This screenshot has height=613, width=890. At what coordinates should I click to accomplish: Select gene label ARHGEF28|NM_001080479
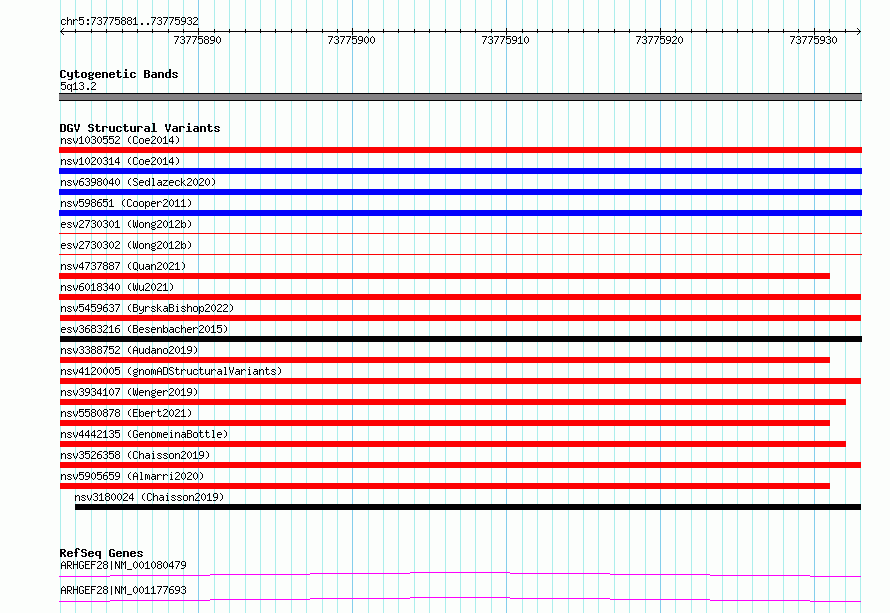tap(123, 565)
